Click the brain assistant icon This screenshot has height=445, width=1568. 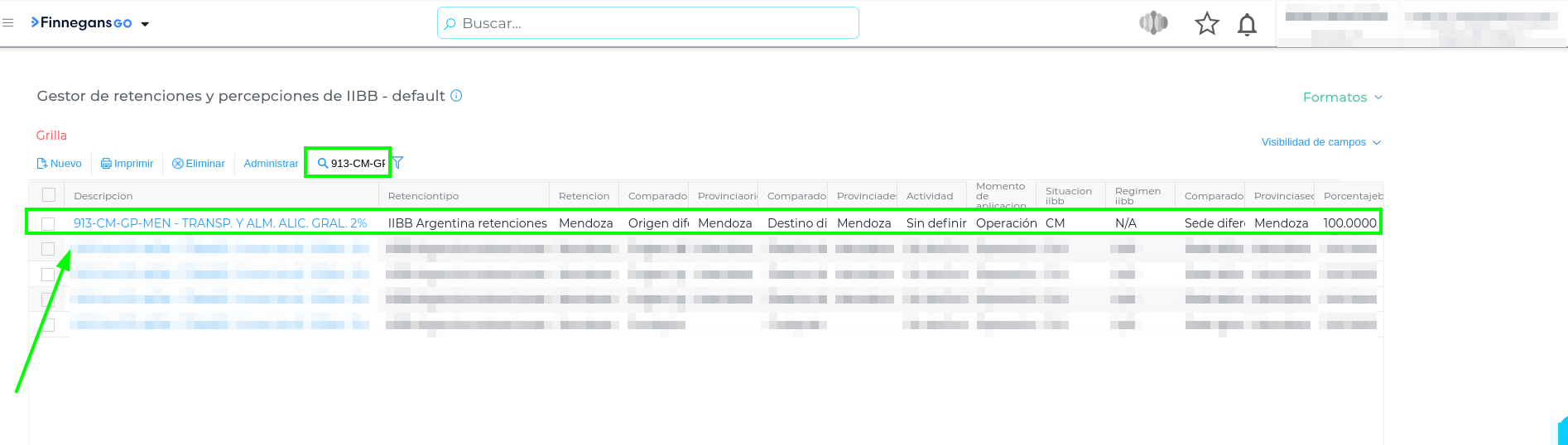[1153, 23]
